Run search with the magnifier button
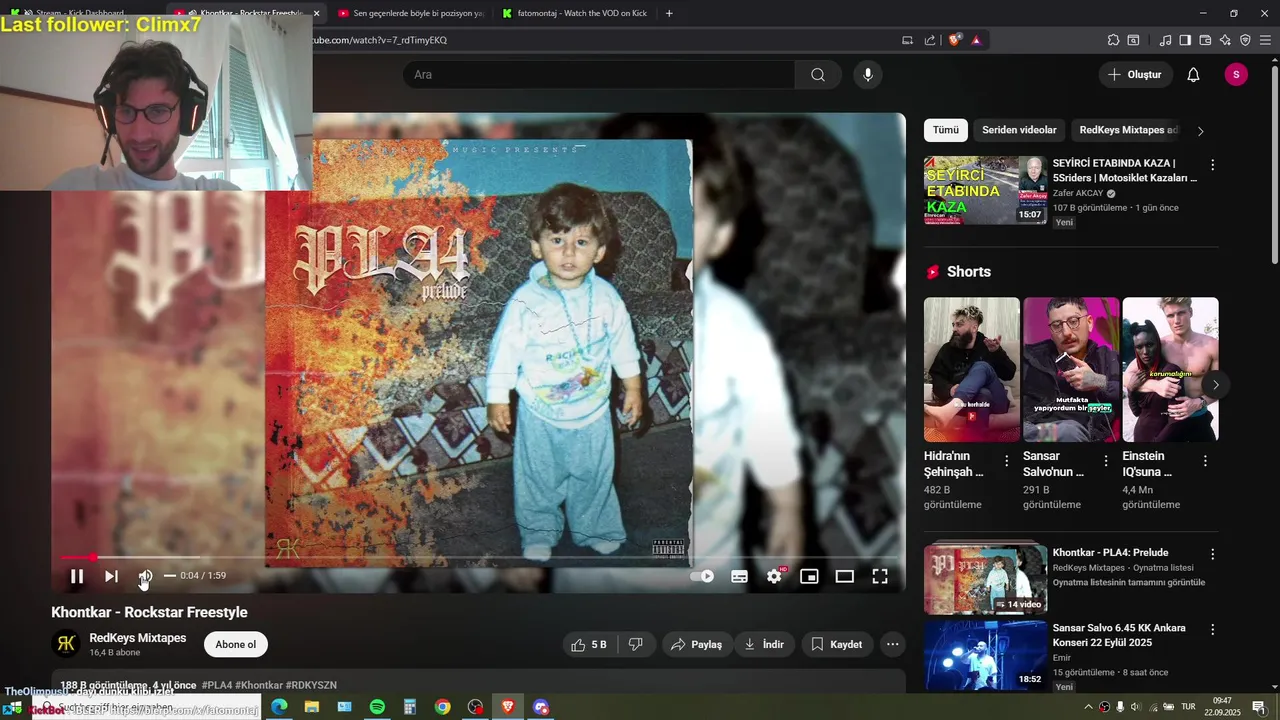Viewport: 1280px width, 720px height. pyautogui.click(x=818, y=75)
